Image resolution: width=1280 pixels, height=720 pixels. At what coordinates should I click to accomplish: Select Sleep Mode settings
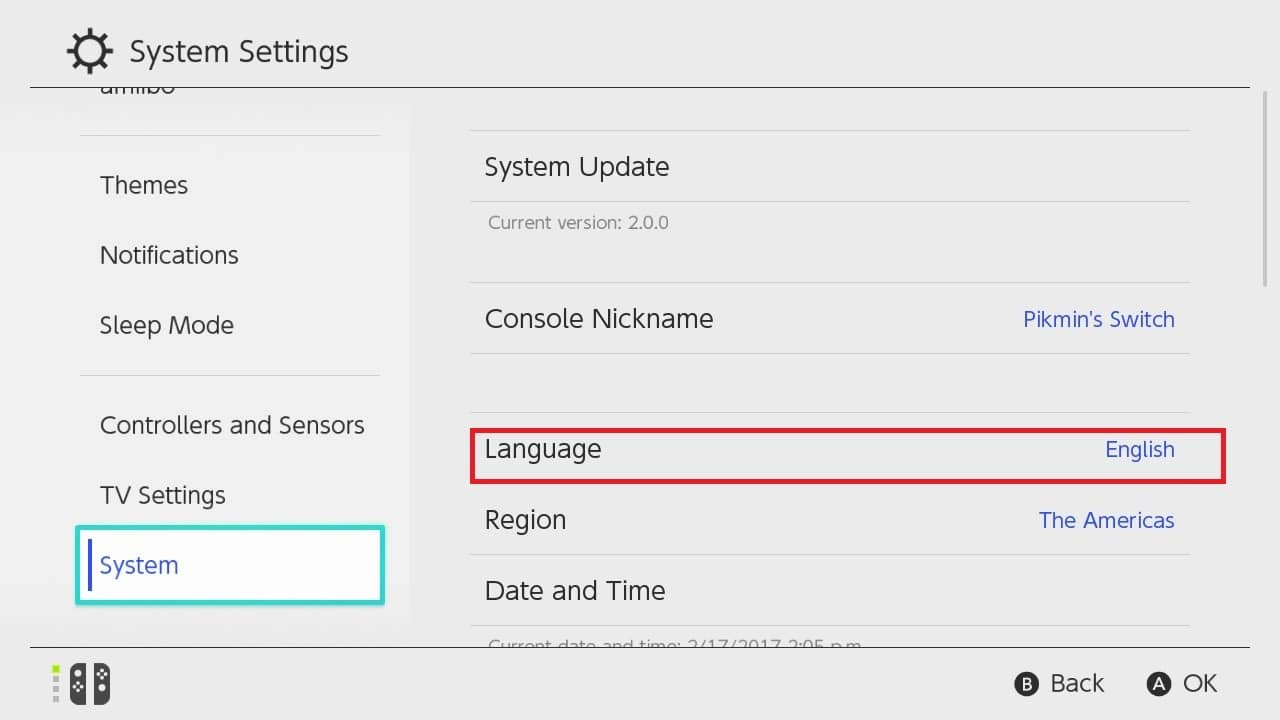[x=167, y=325]
